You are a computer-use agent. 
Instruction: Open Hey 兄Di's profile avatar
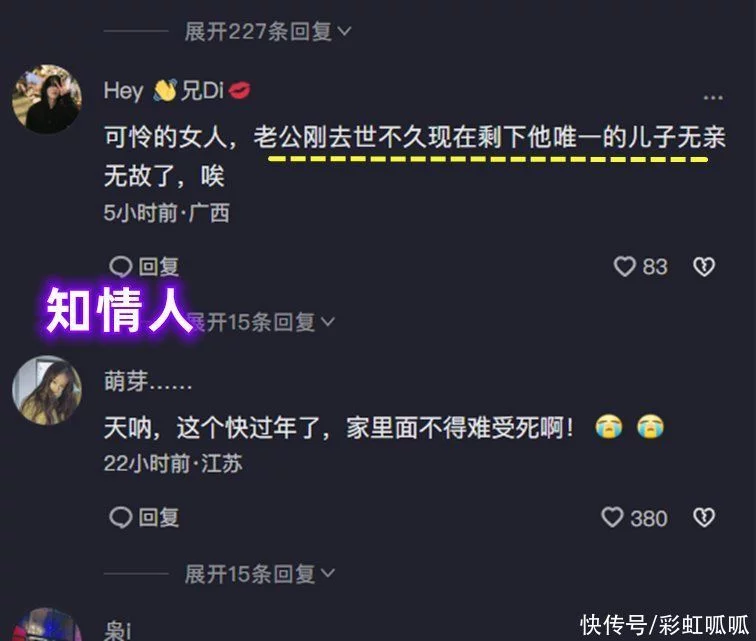click(47, 99)
